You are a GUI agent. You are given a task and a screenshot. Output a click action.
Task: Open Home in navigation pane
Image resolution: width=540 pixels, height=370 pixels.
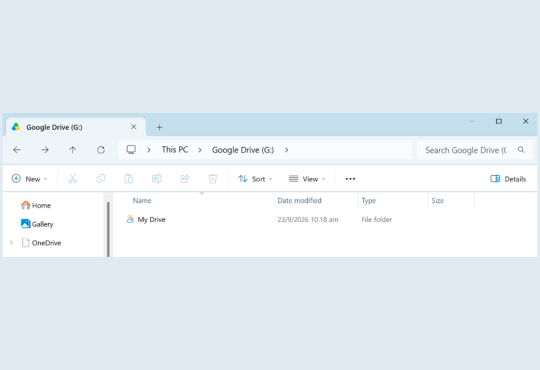[36, 205]
